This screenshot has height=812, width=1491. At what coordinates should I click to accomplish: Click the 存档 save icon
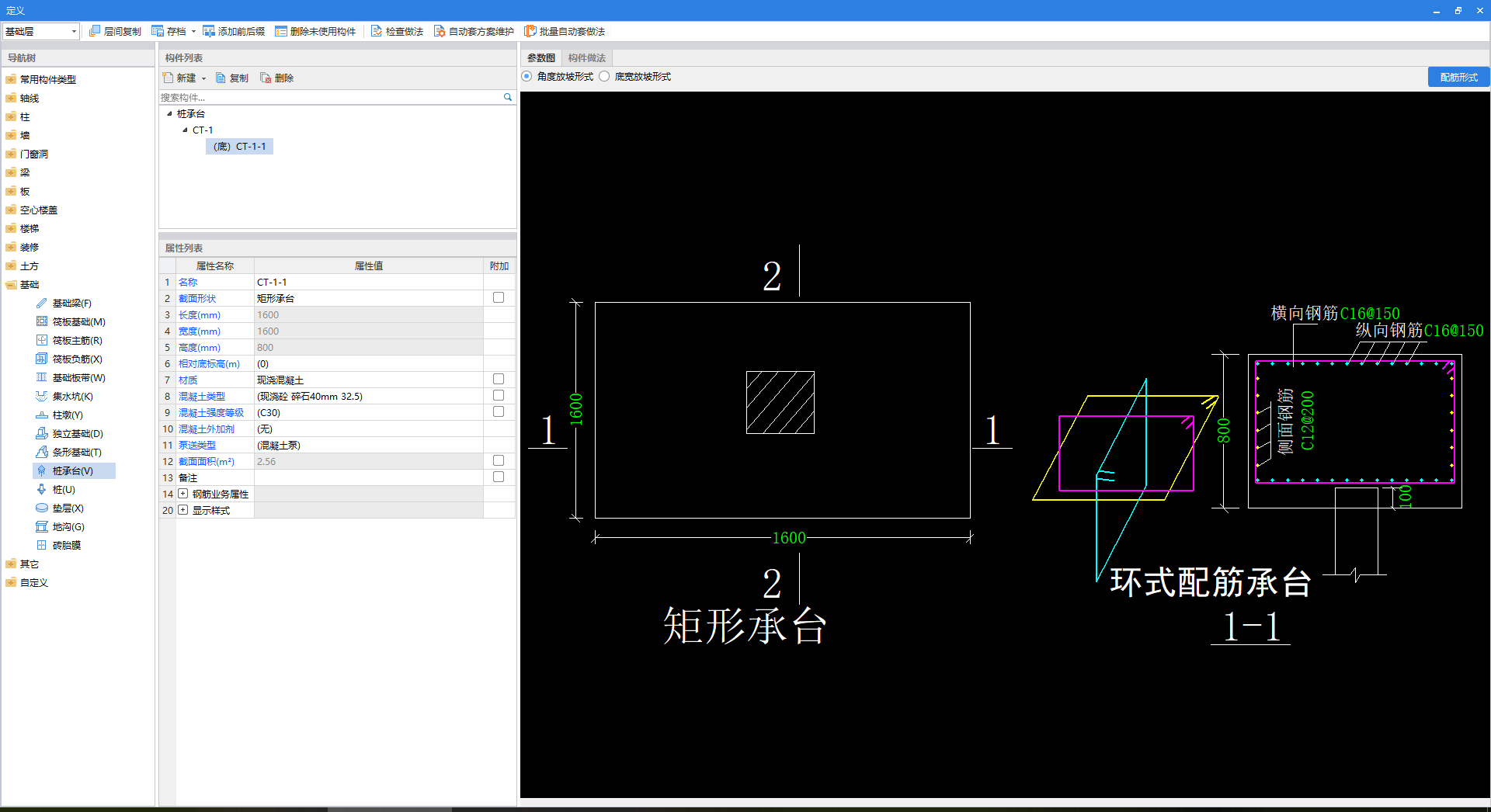158,31
